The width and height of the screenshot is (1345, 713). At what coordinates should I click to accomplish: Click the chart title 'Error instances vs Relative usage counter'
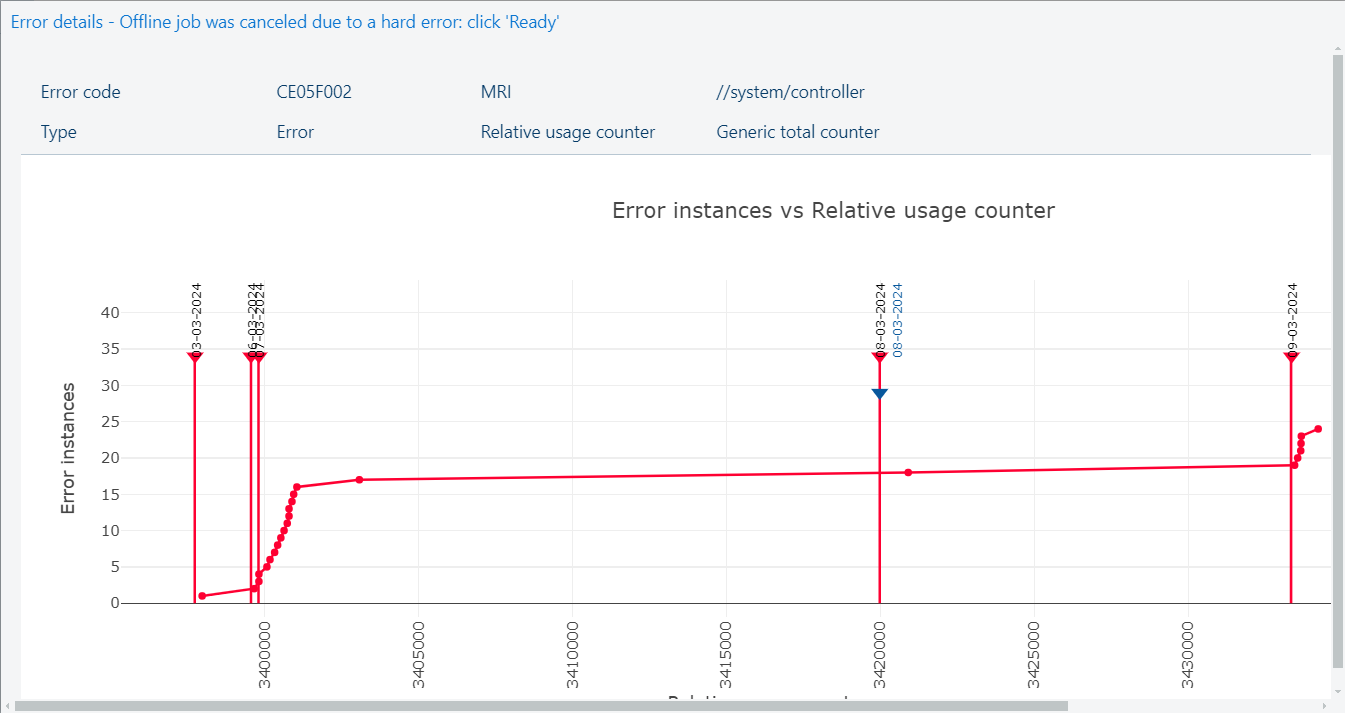coord(833,210)
